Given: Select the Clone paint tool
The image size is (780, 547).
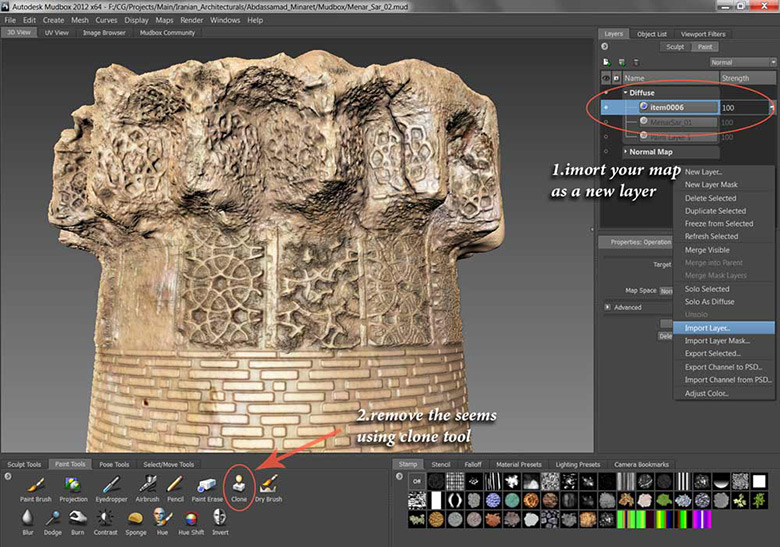Looking at the screenshot, I should [239, 485].
